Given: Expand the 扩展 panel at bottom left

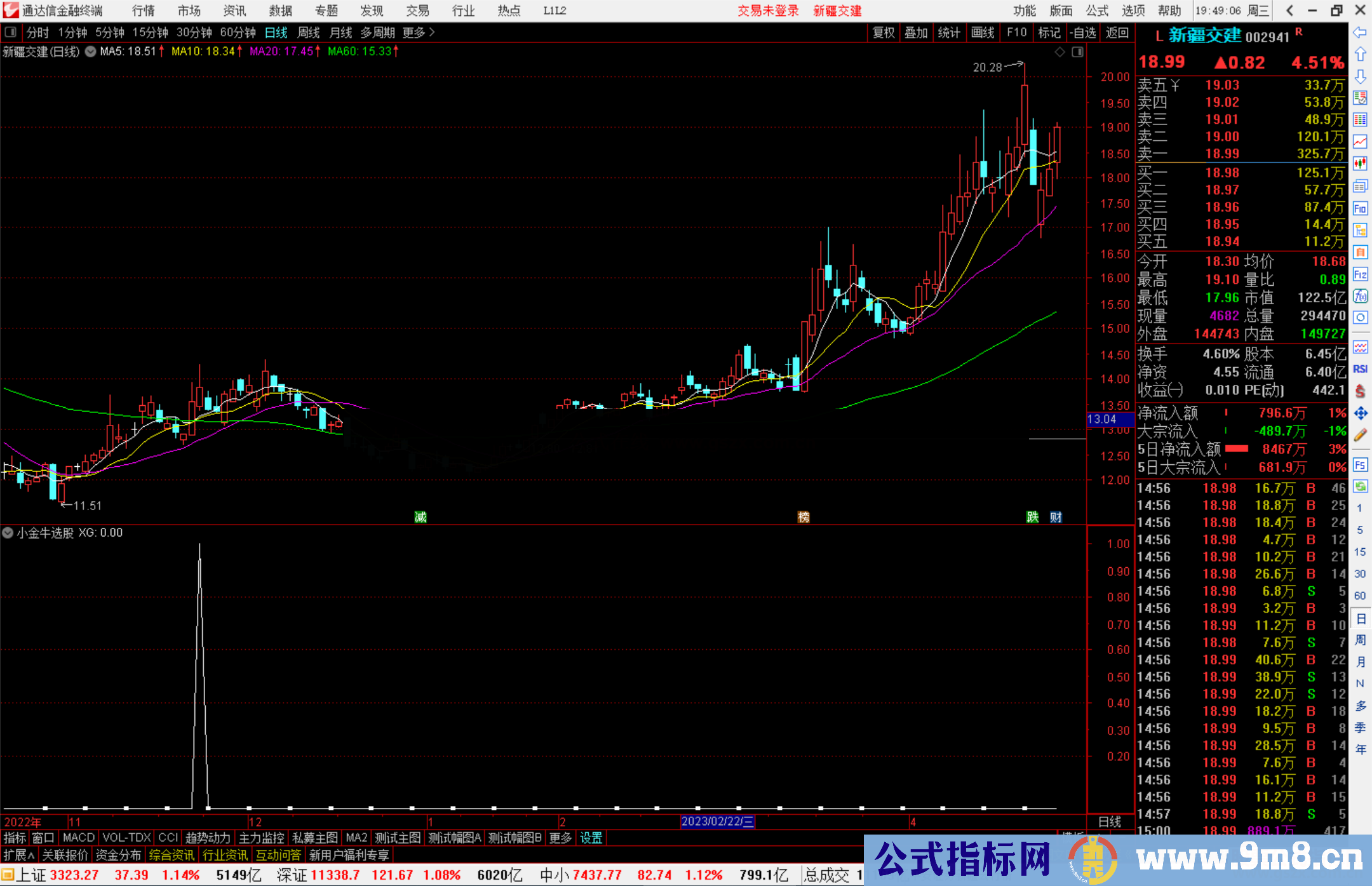Looking at the screenshot, I should pos(19,855).
